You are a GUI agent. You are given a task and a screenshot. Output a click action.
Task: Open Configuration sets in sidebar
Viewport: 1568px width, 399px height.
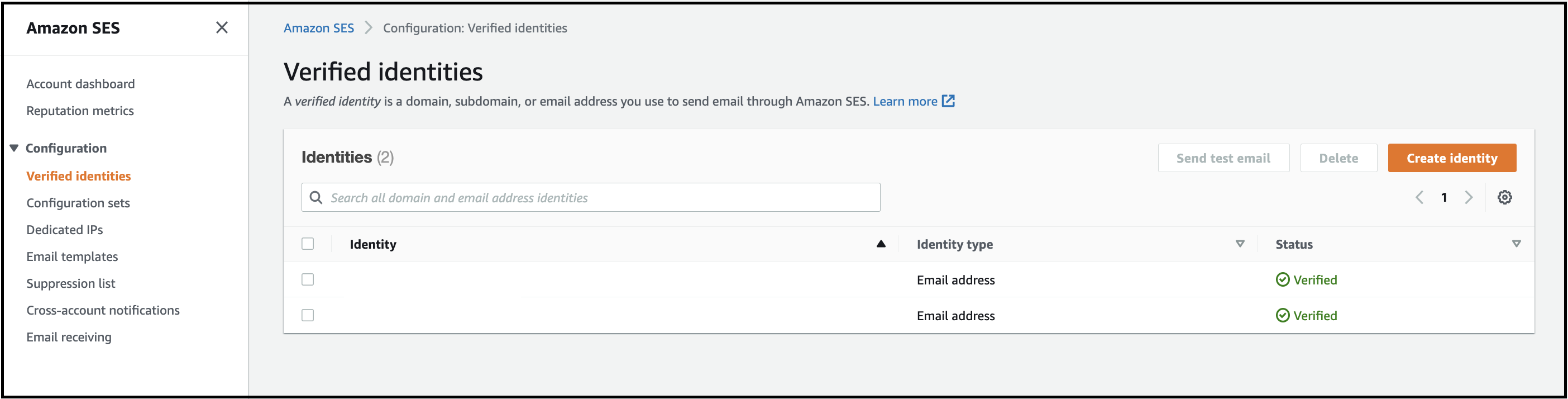click(x=78, y=203)
